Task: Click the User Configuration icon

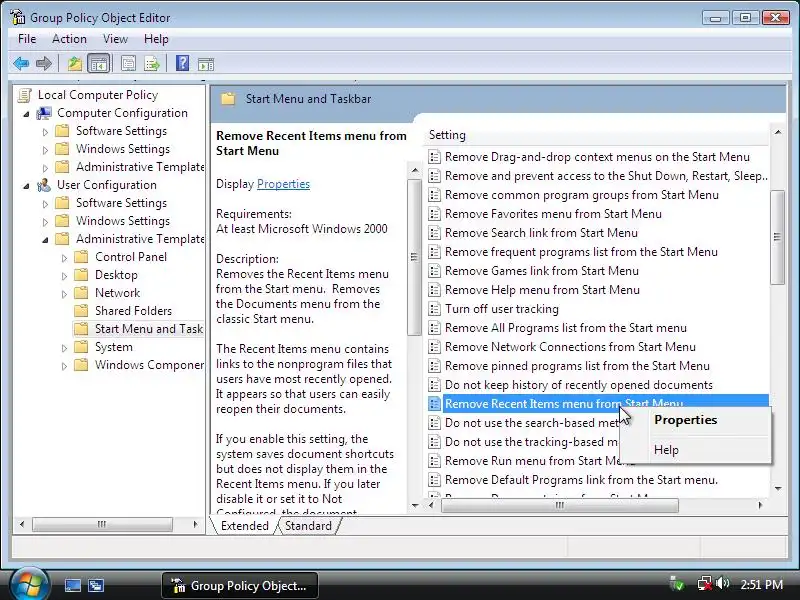Action: coord(44,185)
